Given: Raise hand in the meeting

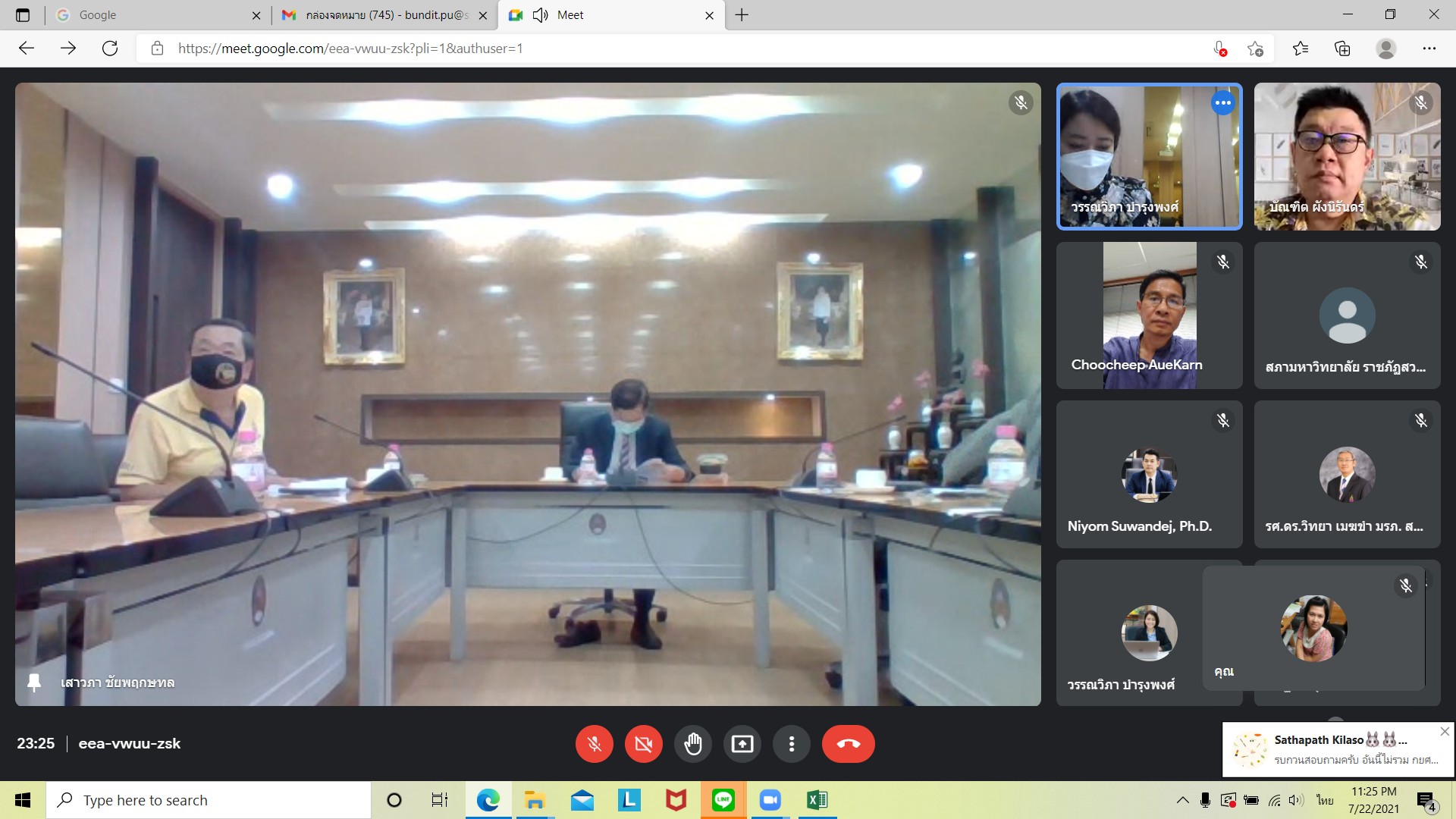Looking at the screenshot, I should pyautogui.click(x=692, y=744).
